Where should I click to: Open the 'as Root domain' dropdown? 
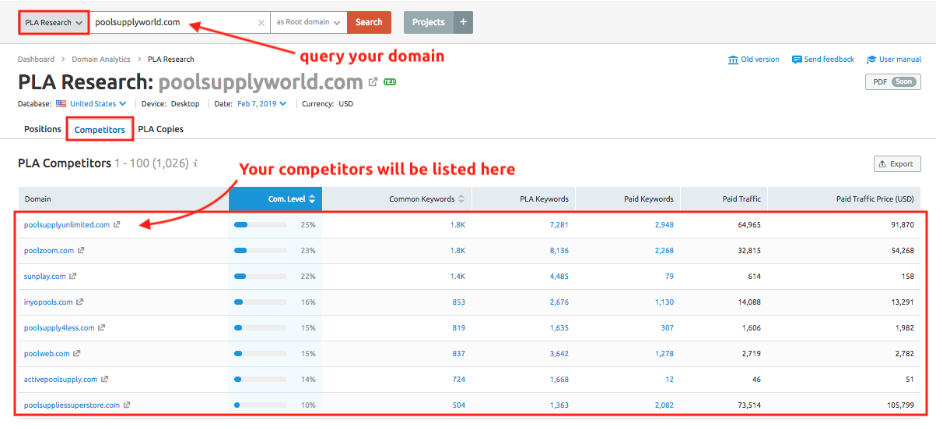pyautogui.click(x=309, y=22)
